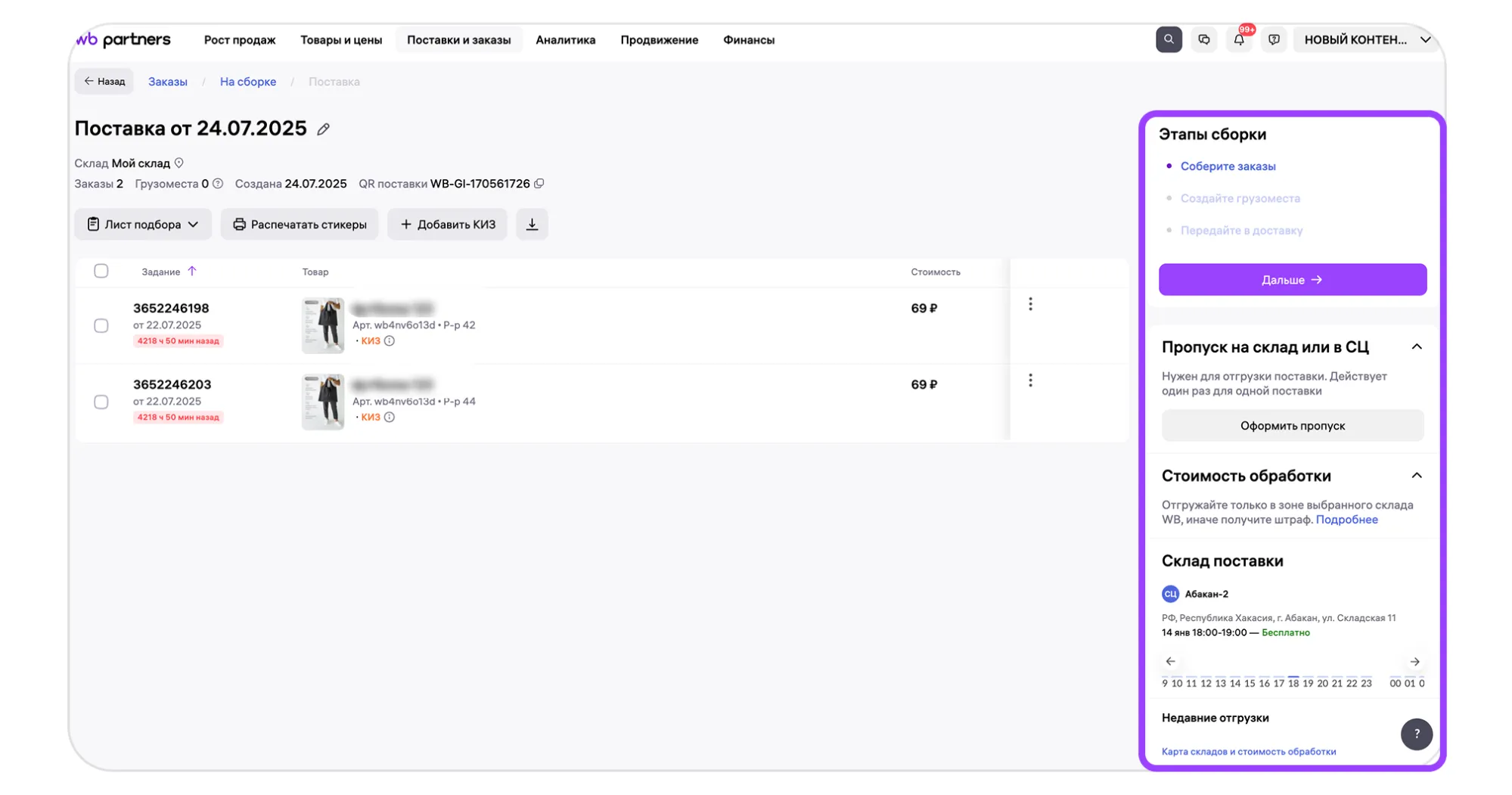Screen dimensions: 1512x795
Task: Open the Аналитика menu
Action: pos(565,40)
